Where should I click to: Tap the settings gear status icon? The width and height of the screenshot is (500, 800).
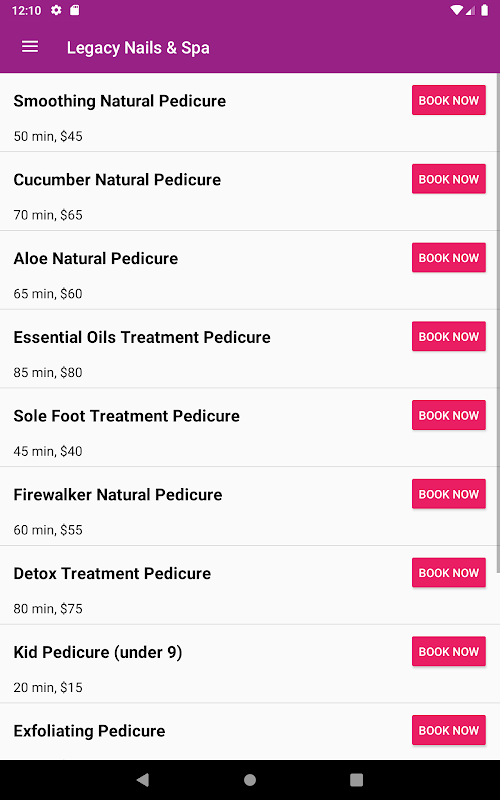click(x=56, y=10)
